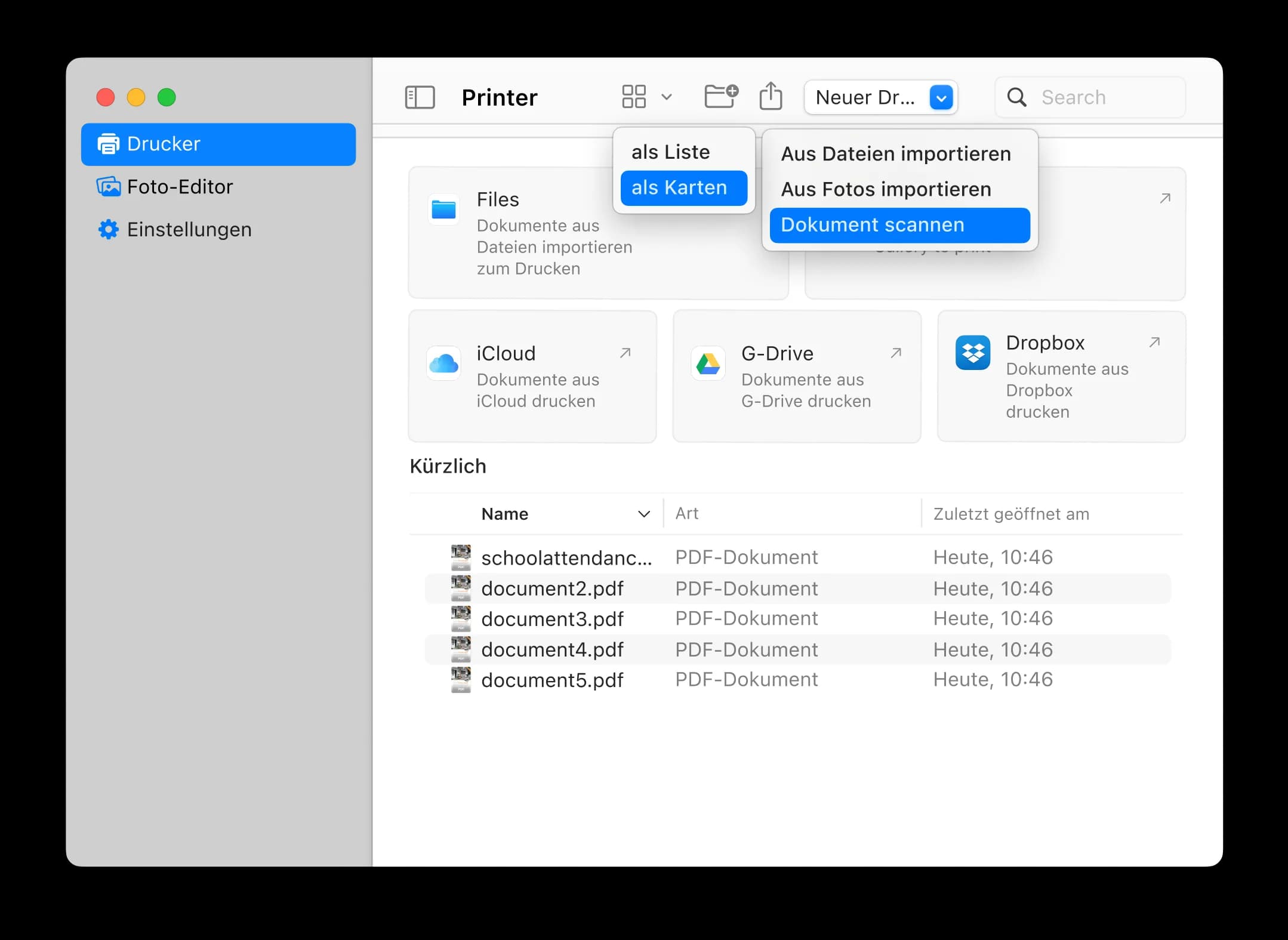Image resolution: width=1288 pixels, height=940 pixels.
Task: Open the Dropbox card
Action: [1061, 377]
